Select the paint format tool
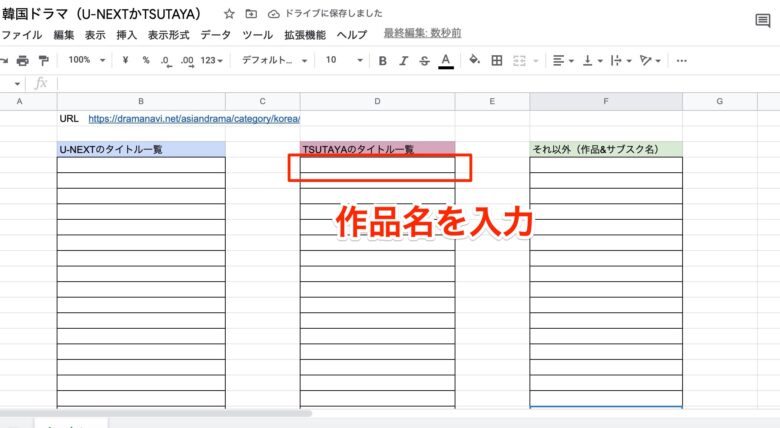Screen dimensions: 780x428 (x=44, y=61)
